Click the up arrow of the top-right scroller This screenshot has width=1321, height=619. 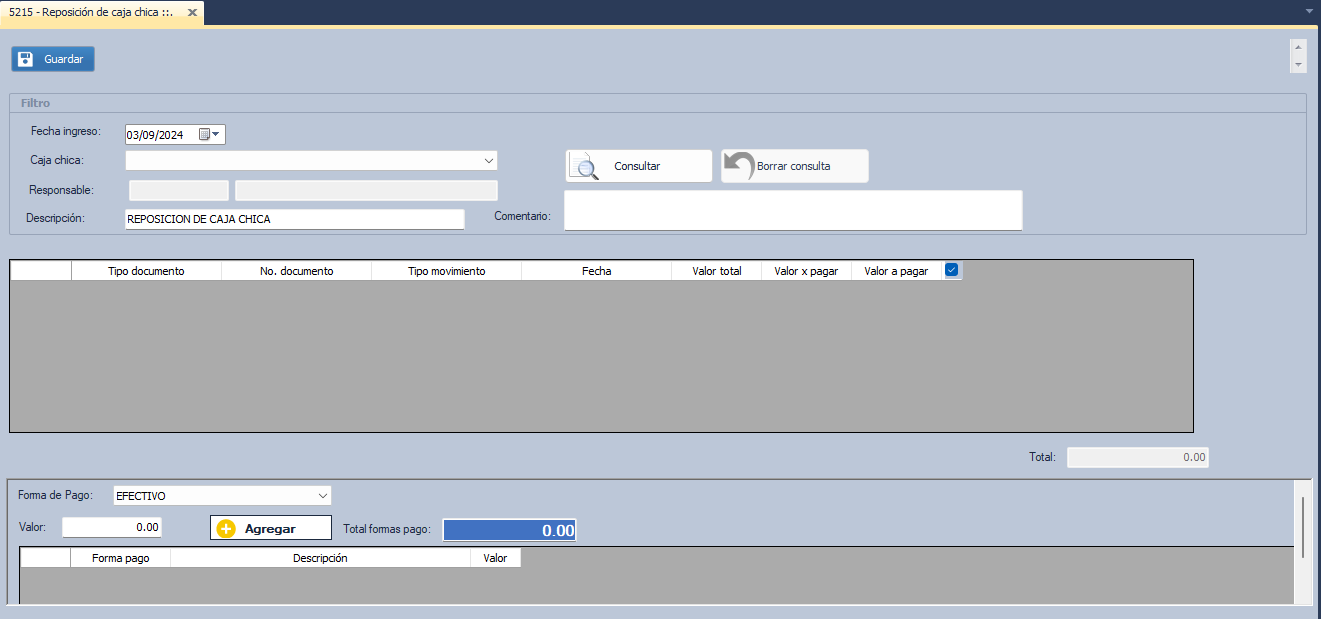(1298, 47)
